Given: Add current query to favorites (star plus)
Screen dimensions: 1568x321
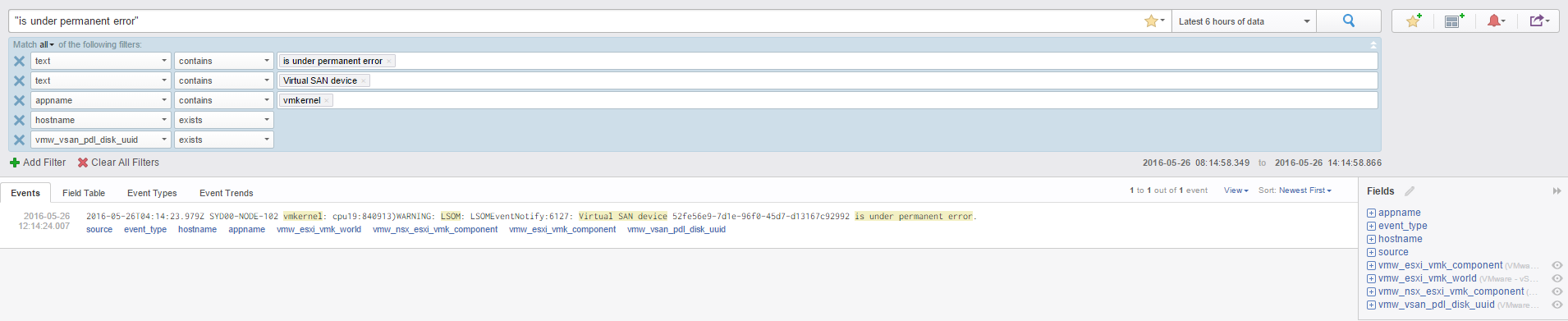Looking at the screenshot, I should coord(1414,21).
